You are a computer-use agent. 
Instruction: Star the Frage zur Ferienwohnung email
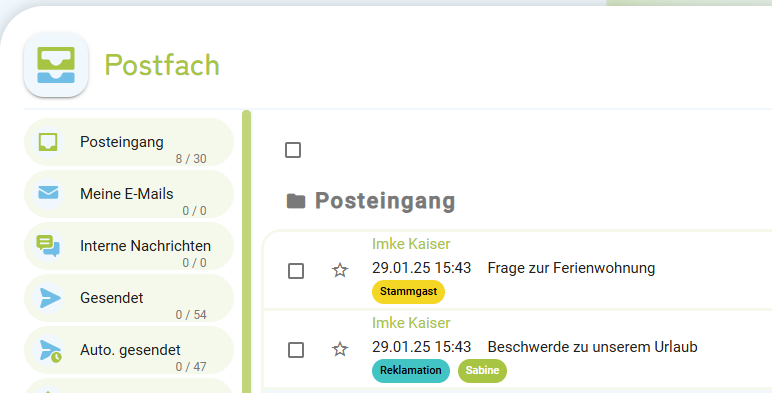pos(340,270)
